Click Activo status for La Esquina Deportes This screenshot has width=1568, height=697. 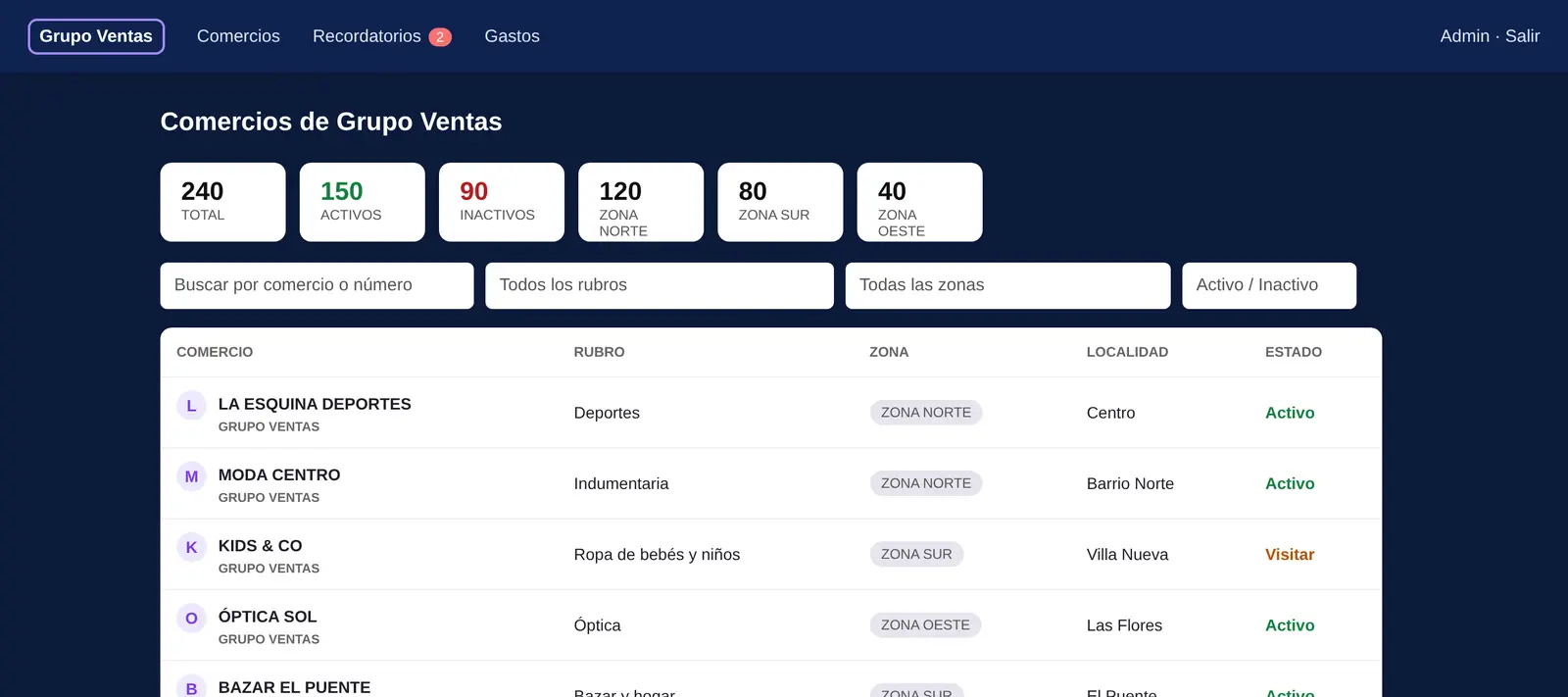(x=1290, y=413)
